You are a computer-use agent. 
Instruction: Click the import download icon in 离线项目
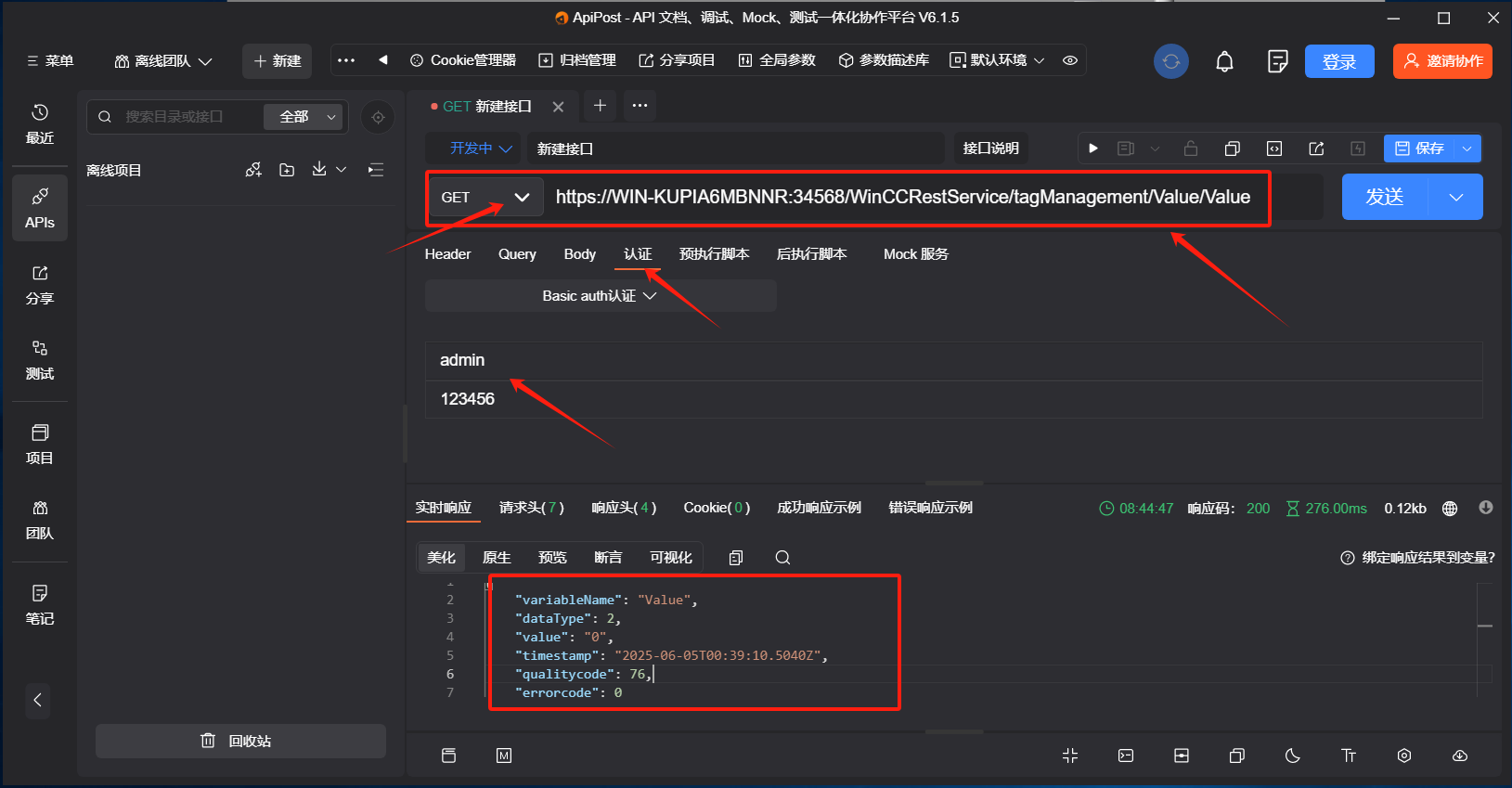(319, 169)
